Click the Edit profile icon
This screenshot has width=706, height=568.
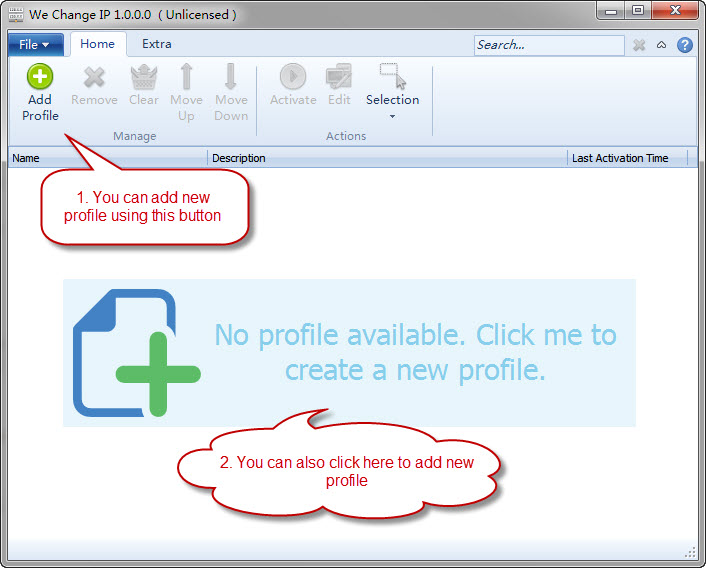click(339, 76)
